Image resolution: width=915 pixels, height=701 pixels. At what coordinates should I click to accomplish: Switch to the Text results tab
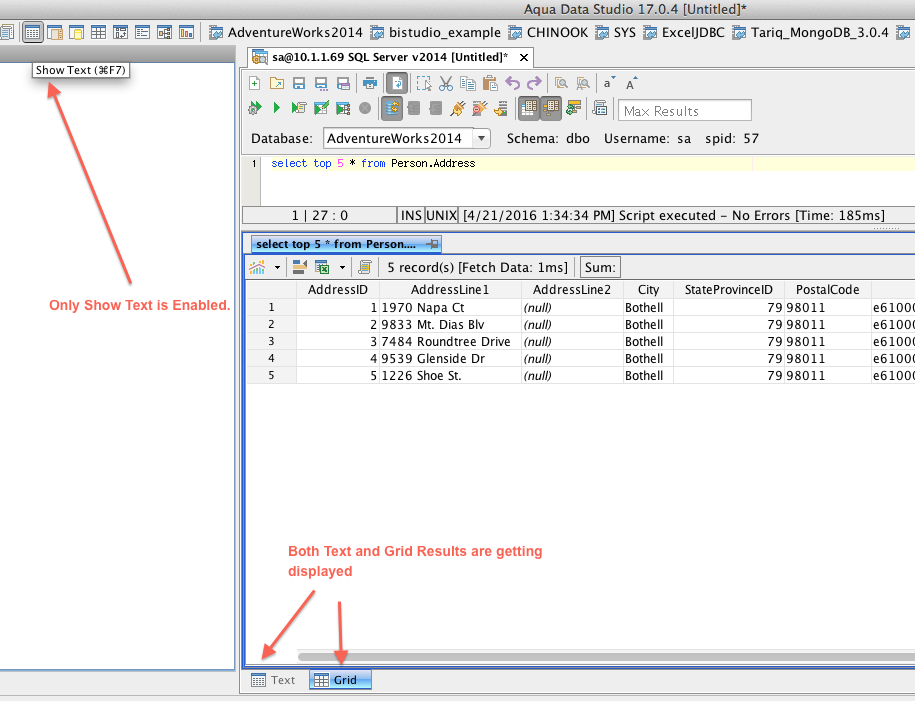[x=273, y=680]
